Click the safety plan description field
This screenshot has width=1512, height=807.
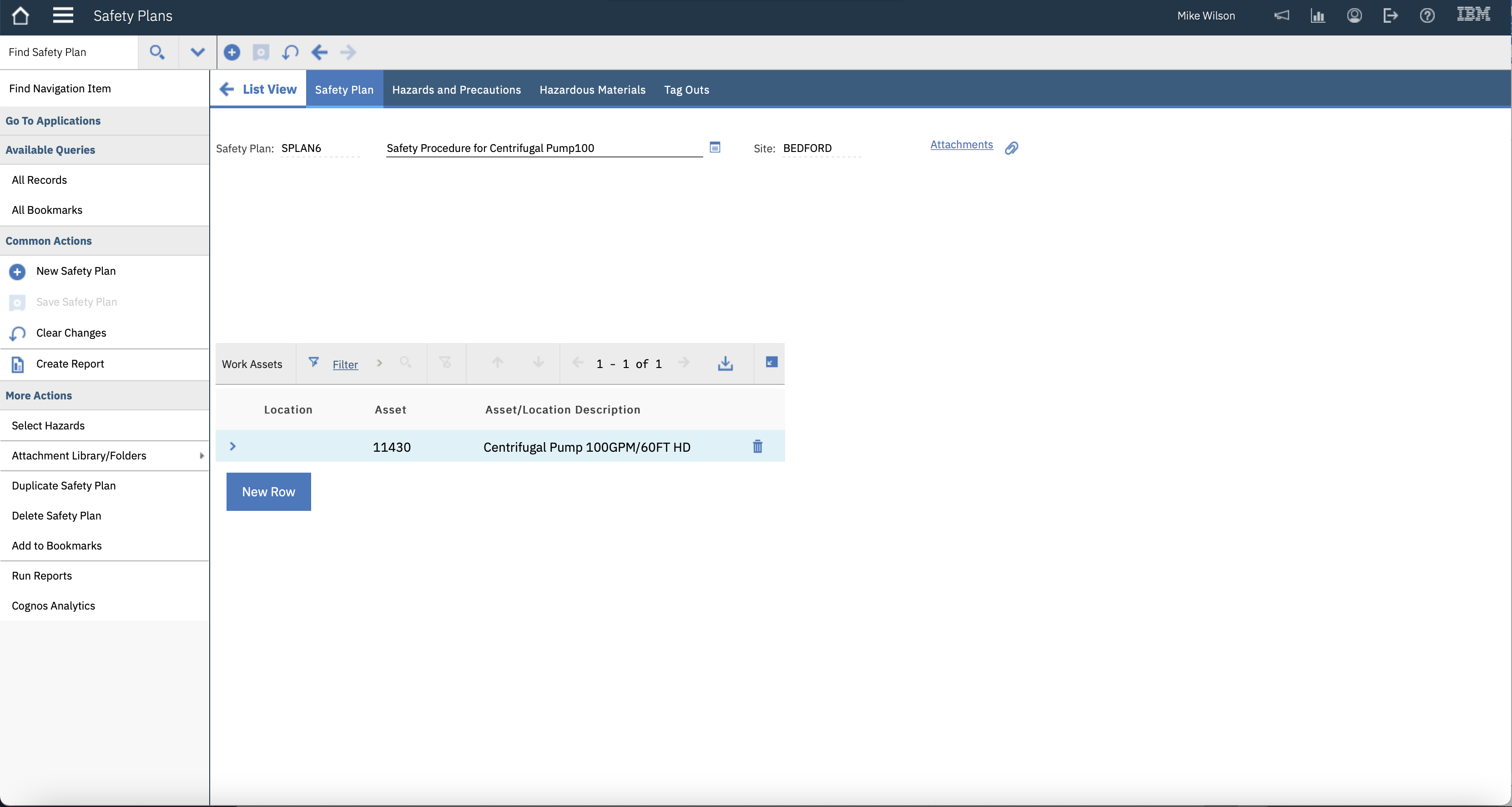[543, 148]
